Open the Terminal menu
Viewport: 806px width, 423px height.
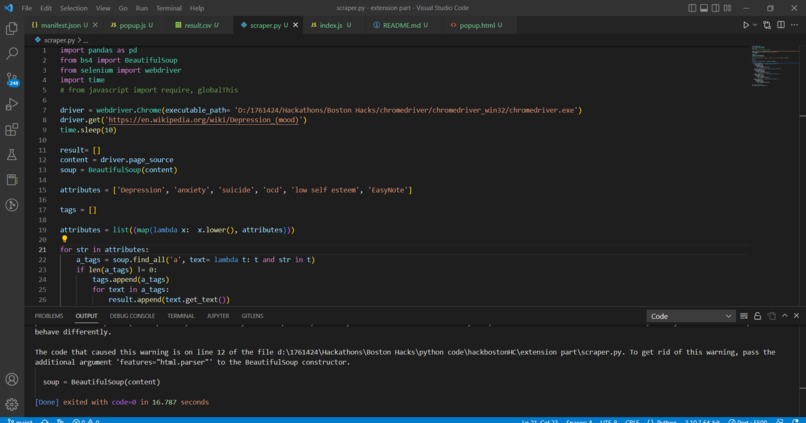pos(169,8)
